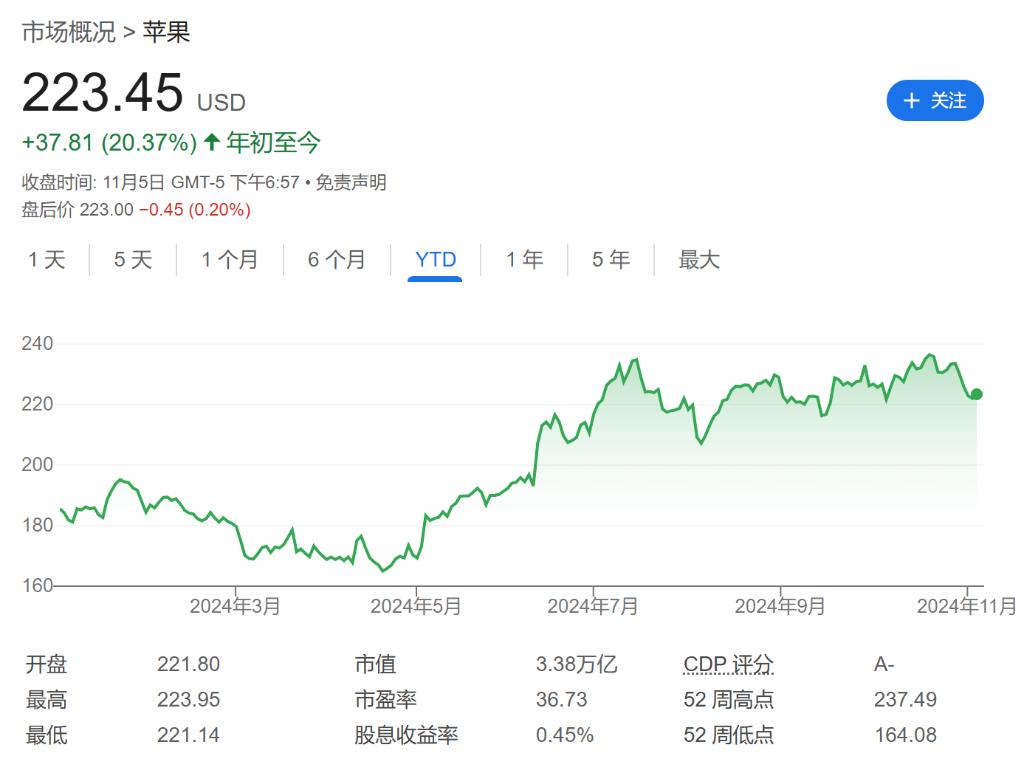The height and width of the screenshot is (769, 1024).
Task: Click the 市盈率 label
Action: 385,700
